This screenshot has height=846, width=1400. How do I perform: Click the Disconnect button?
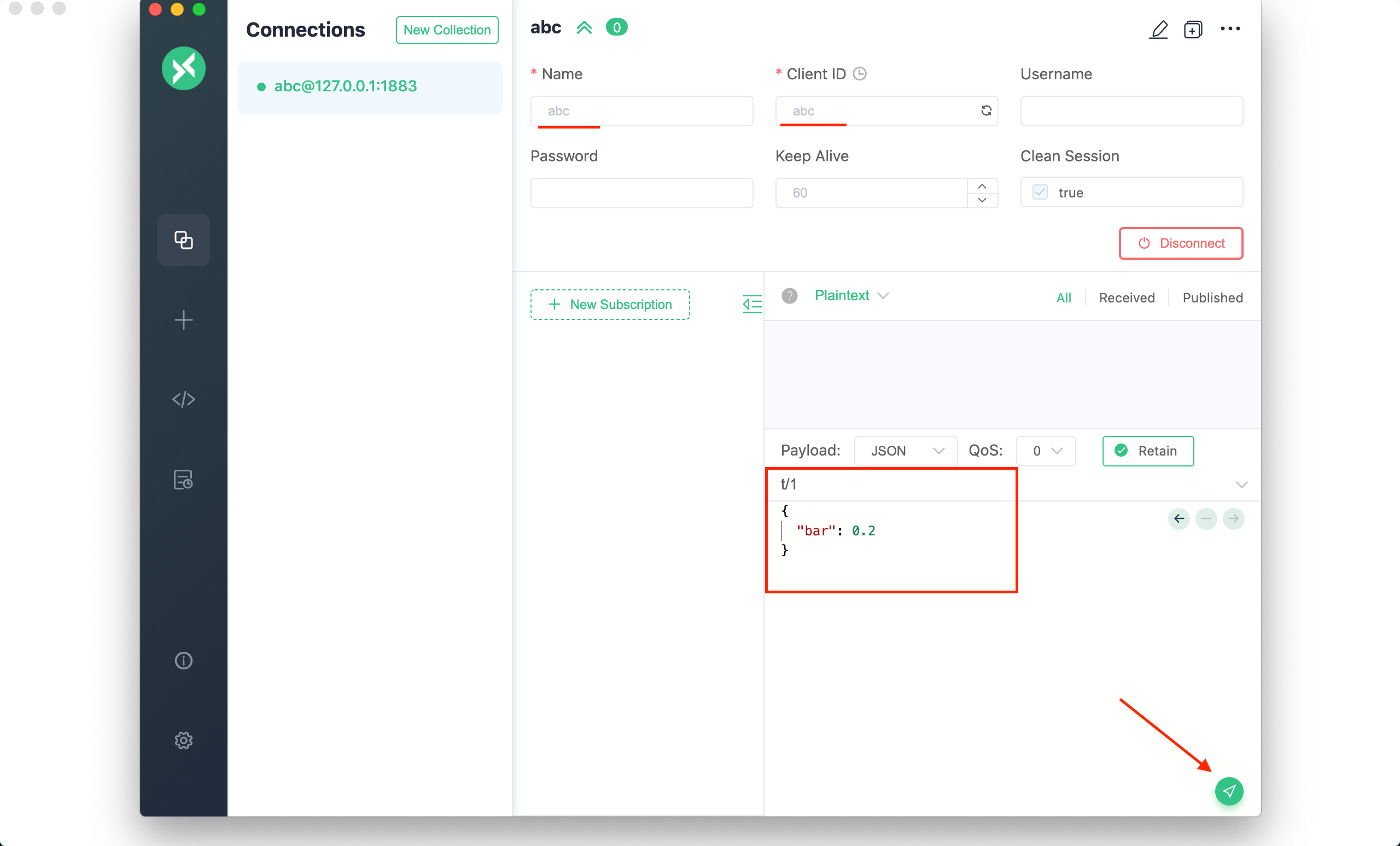(1181, 243)
